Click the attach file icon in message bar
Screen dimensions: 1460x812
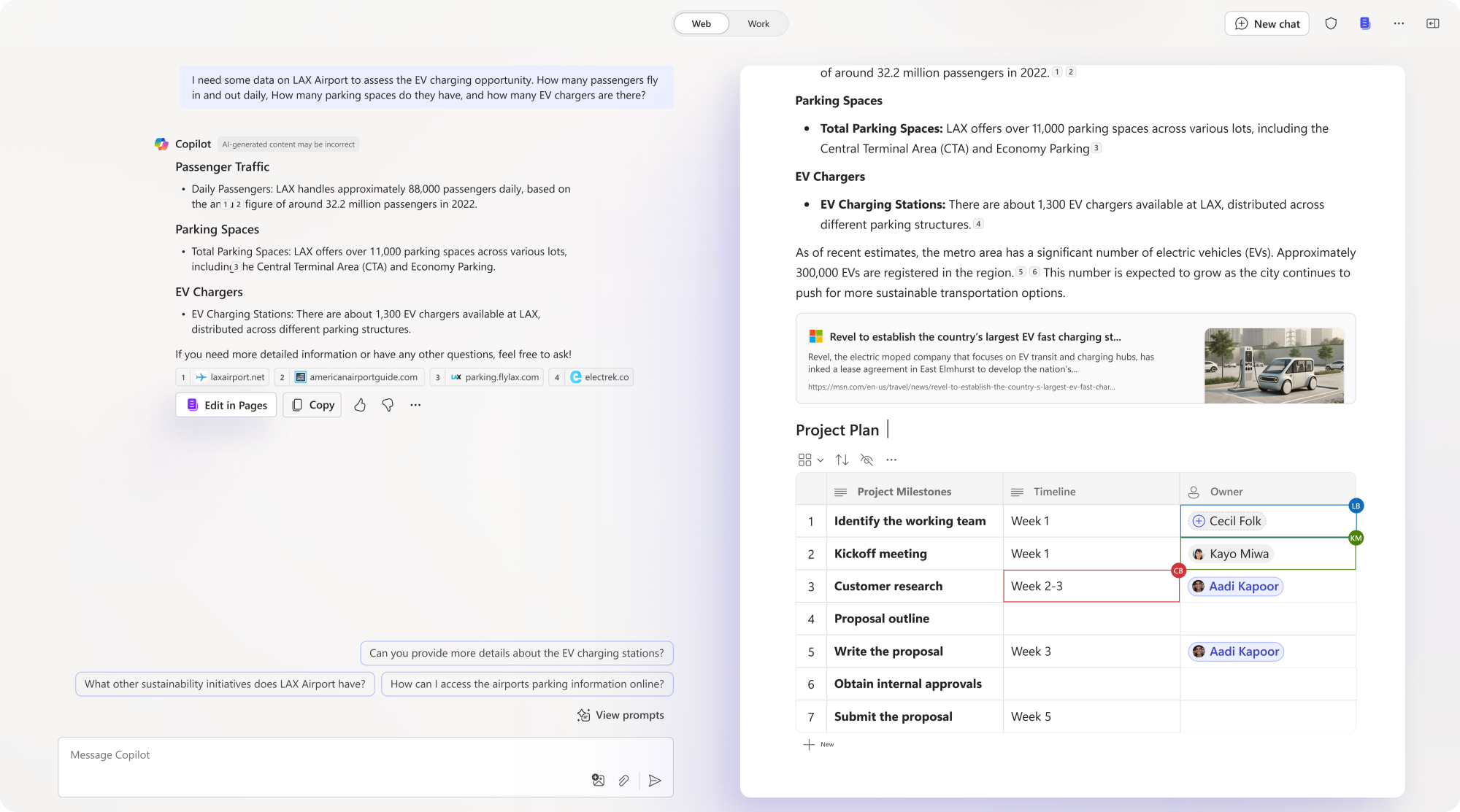tap(623, 780)
